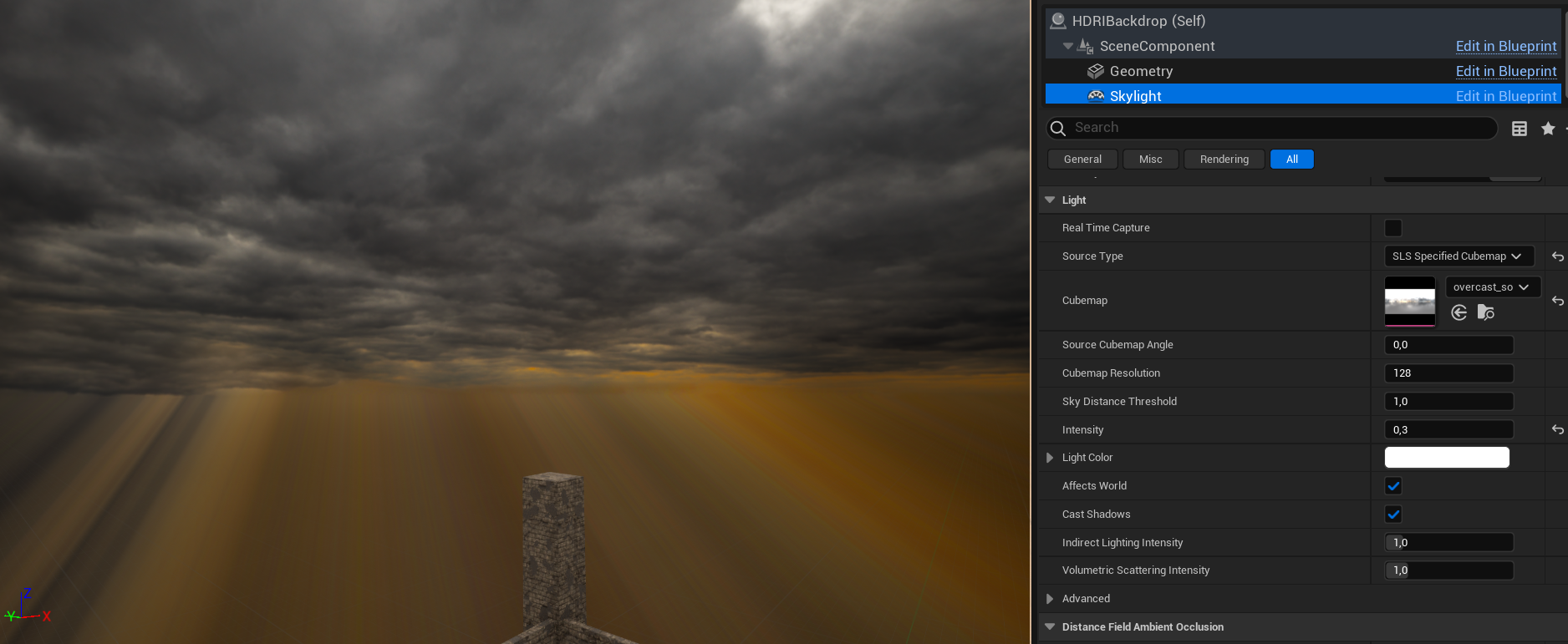
Task: Click the details Search field
Action: pos(1272,128)
